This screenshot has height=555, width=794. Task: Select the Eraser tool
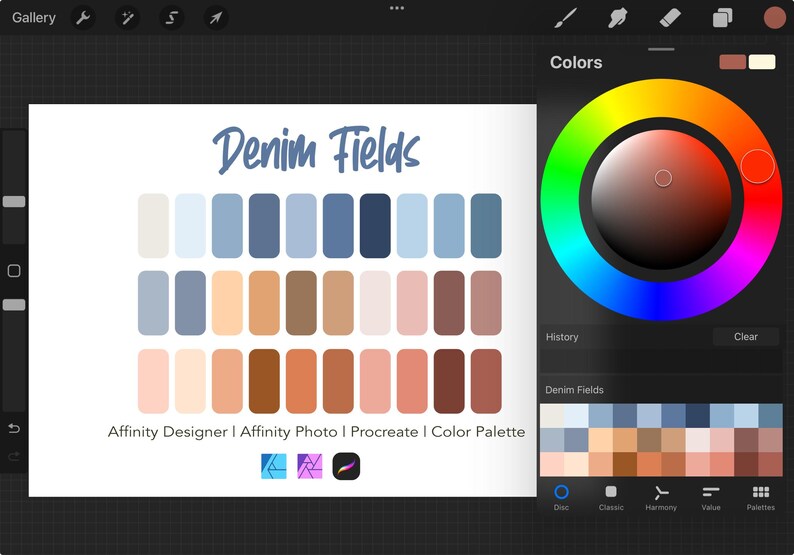669,18
